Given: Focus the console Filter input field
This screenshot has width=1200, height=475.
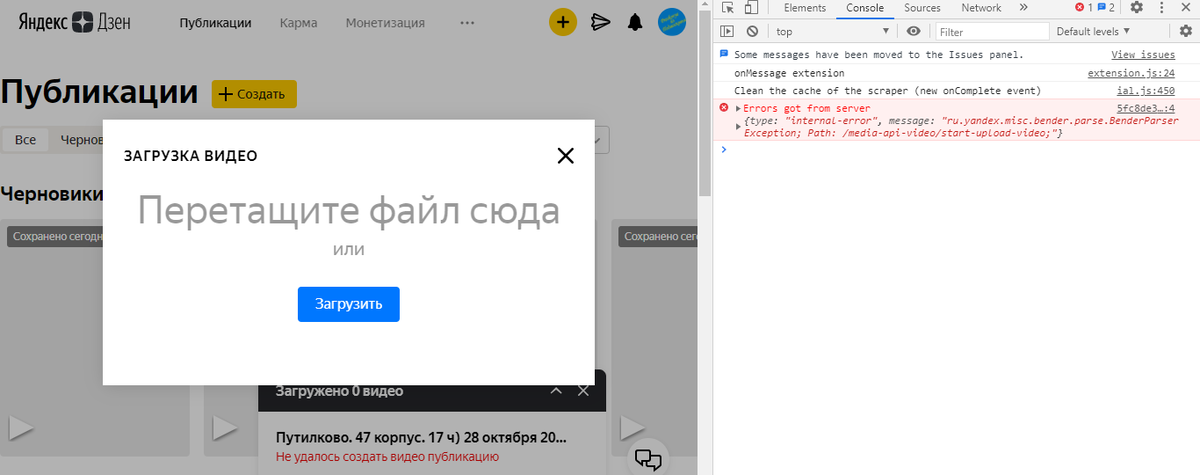Looking at the screenshot, I should click(x=992, y=31).
